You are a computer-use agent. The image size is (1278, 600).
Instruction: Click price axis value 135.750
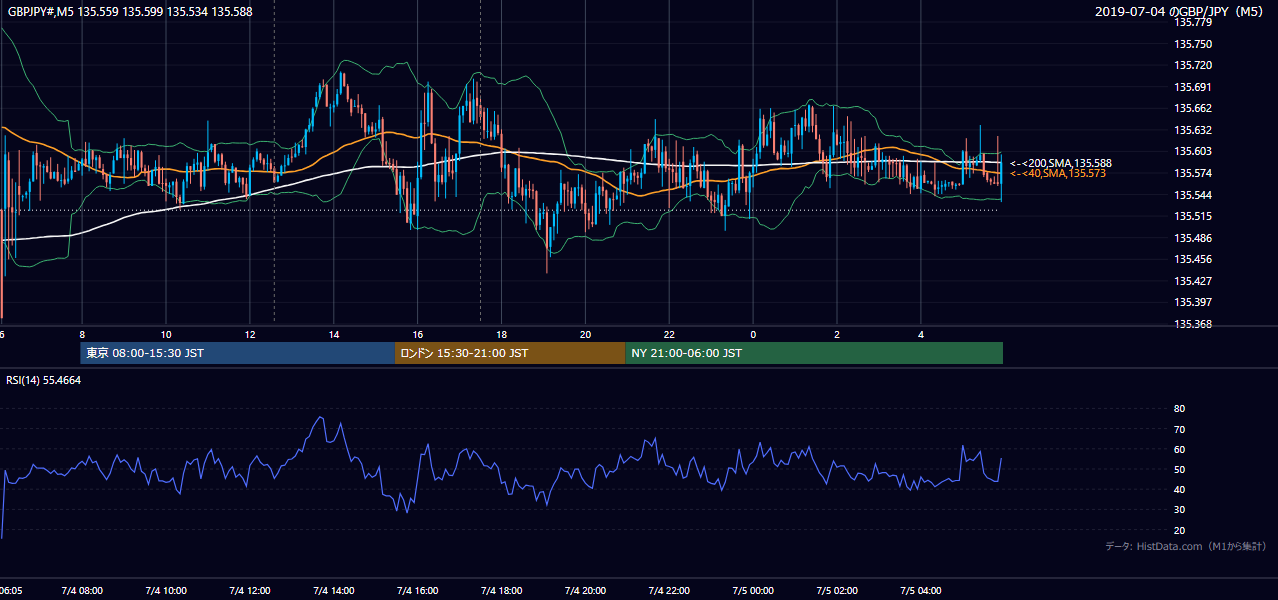pyautogui.click(x=1193, y=44)
